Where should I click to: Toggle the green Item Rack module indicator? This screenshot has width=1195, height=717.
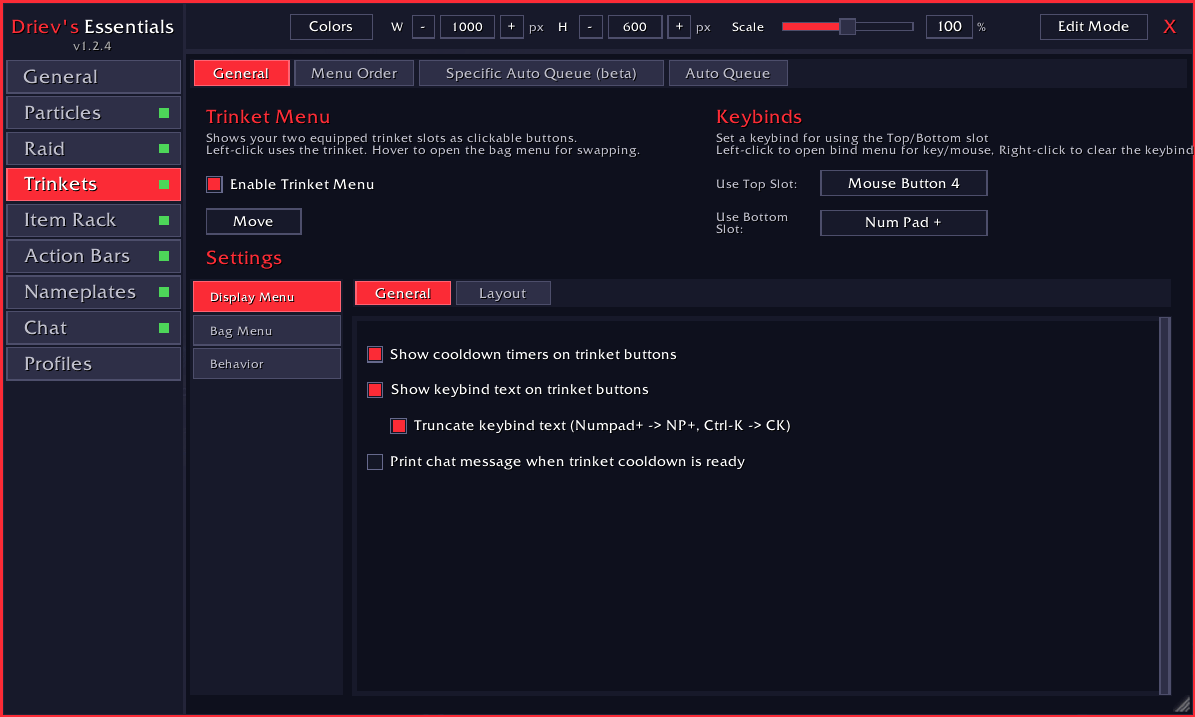click(164, 220)
